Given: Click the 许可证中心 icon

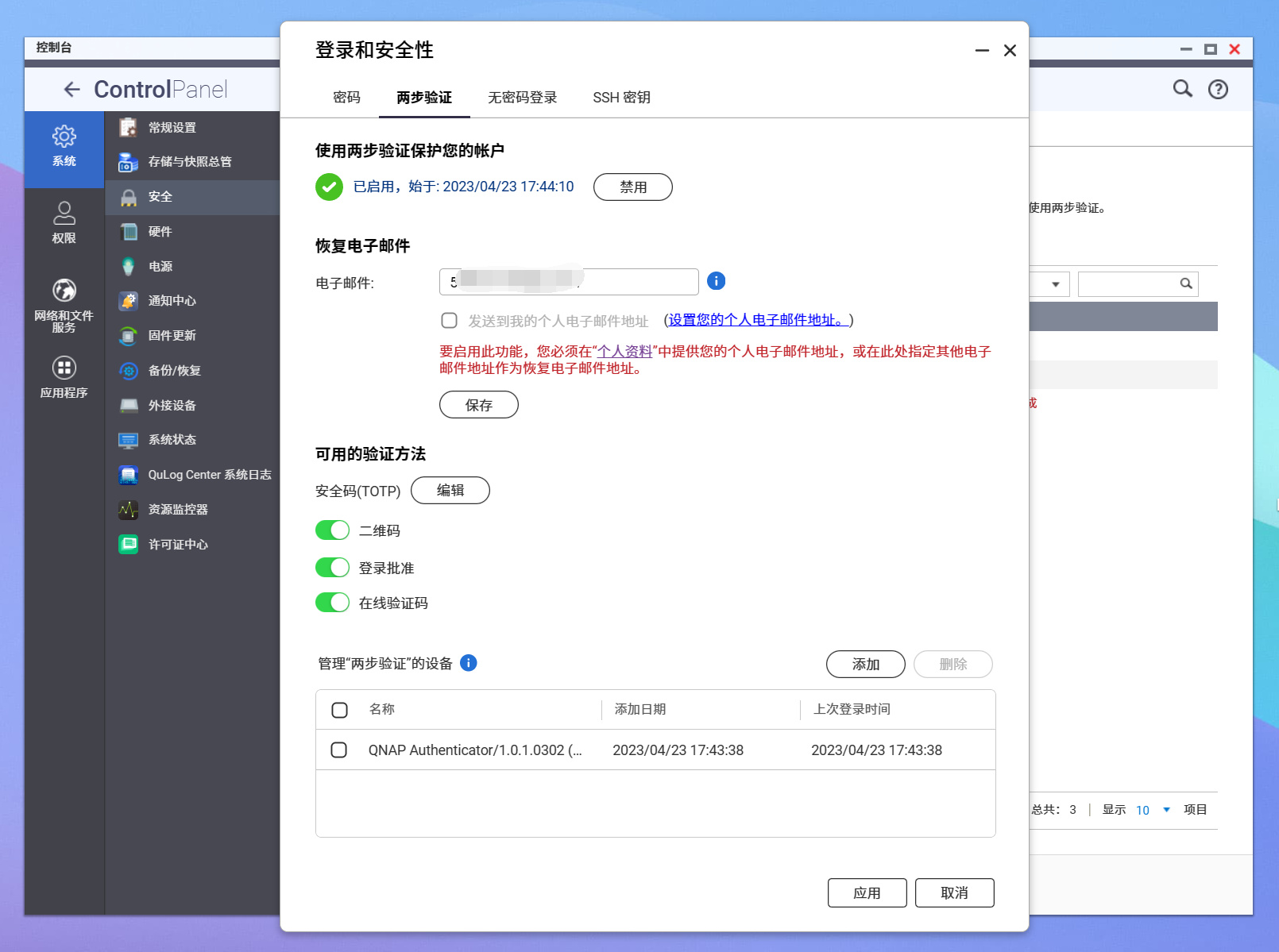Looking at the screenshot, I should [128, 545].
